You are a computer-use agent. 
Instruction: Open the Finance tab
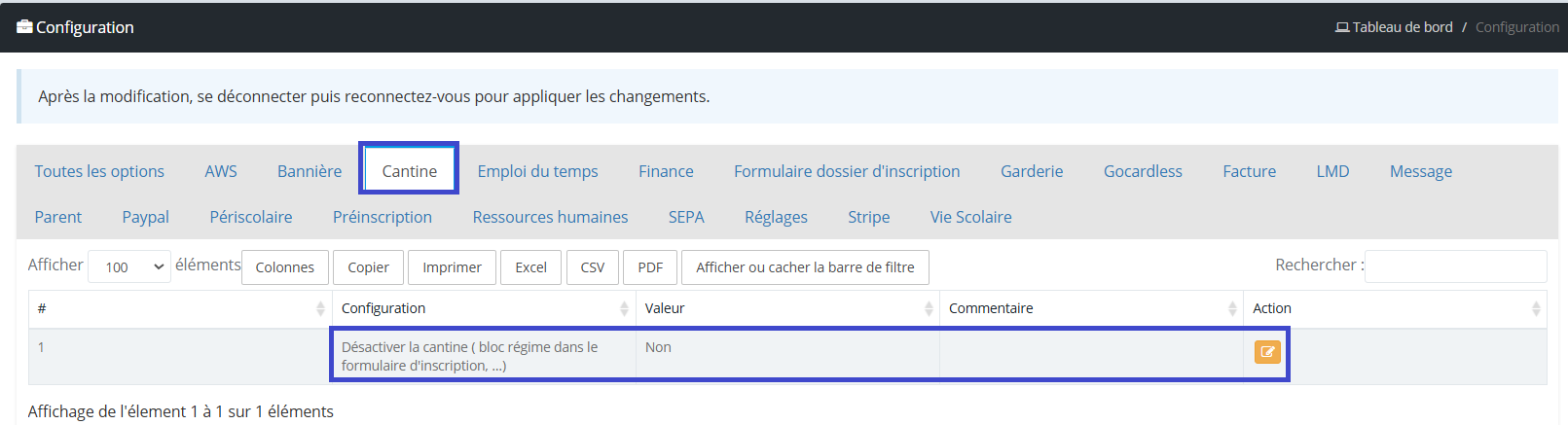tap(666, 171)
